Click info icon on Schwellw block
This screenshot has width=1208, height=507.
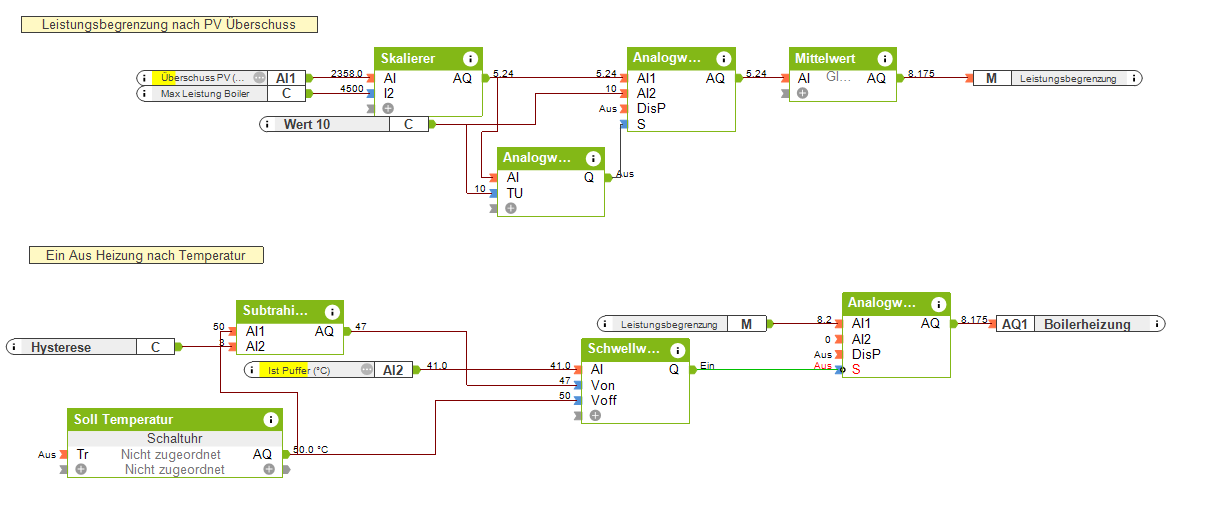(x=676, y=349)
